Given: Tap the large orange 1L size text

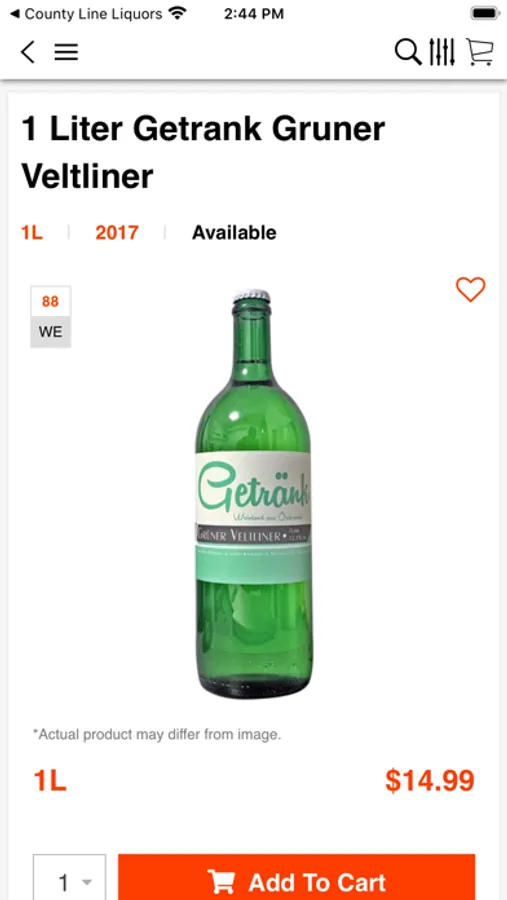Looking at the screenshot, I should coord(50,781).
